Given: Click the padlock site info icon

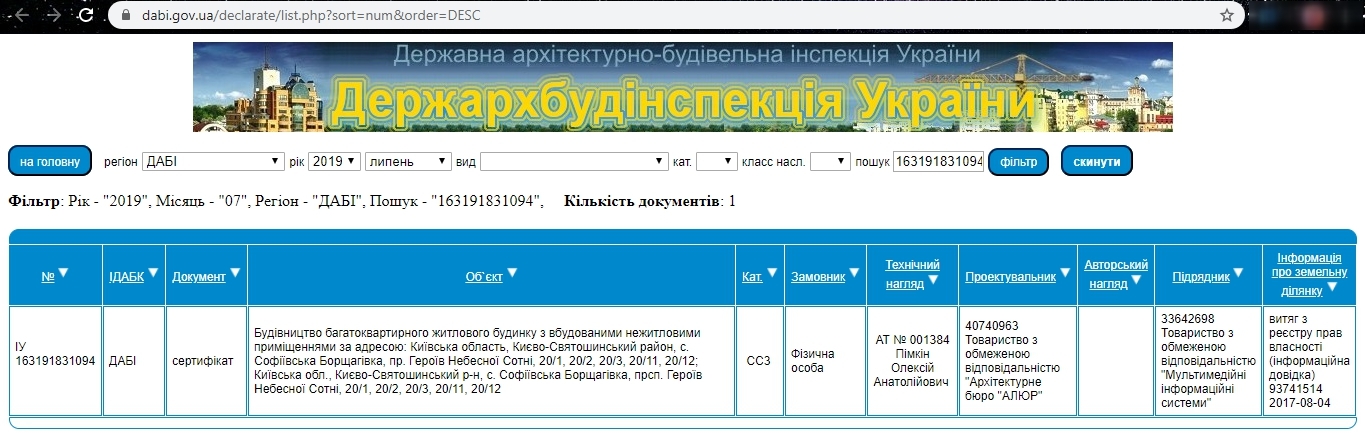Looking at the screenshot, I should click(x=125, y=15).
